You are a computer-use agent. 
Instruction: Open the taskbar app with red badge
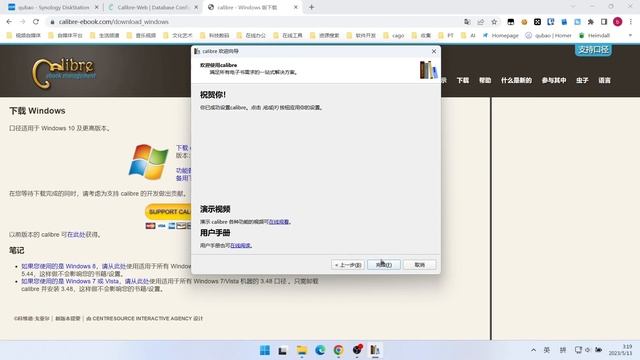[x=357, y=350]
